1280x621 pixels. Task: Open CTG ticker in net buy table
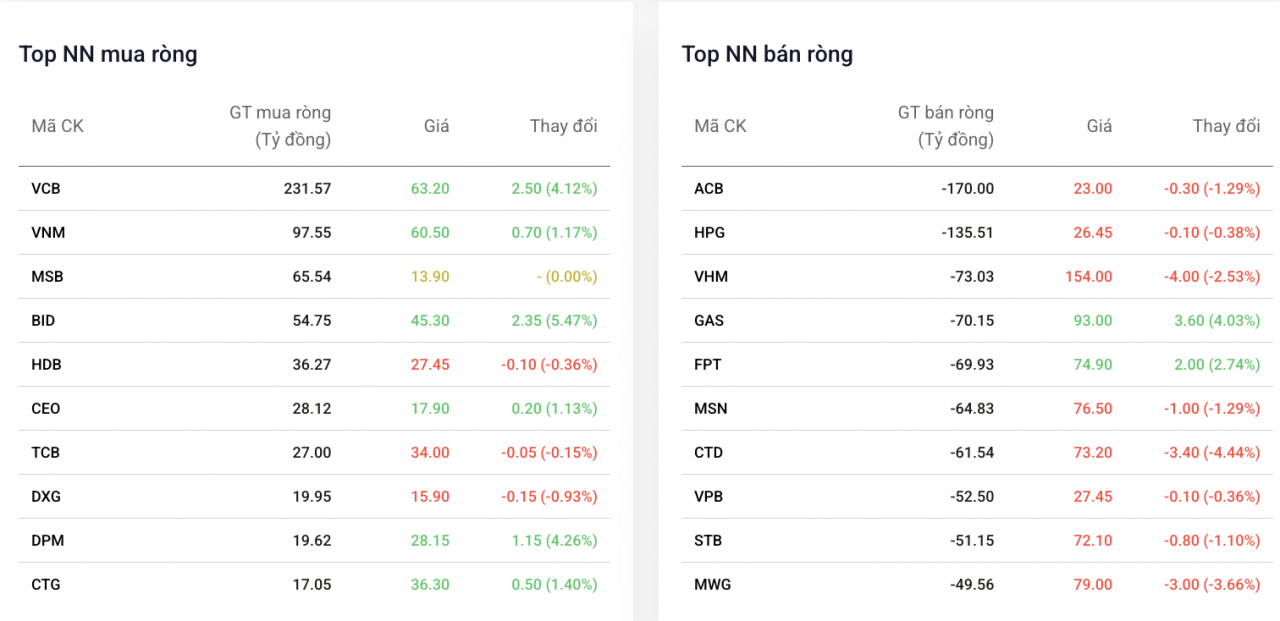tap(46, 584)
